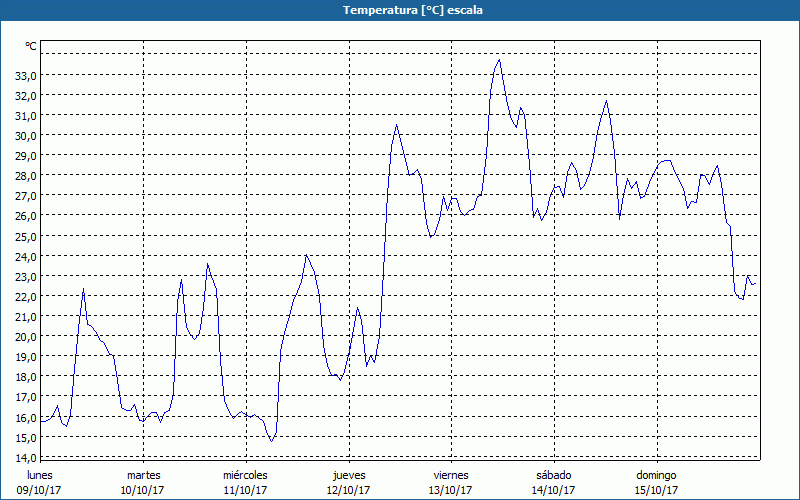
Task: Click the 24,0 axis value
Action: point(25,256)
